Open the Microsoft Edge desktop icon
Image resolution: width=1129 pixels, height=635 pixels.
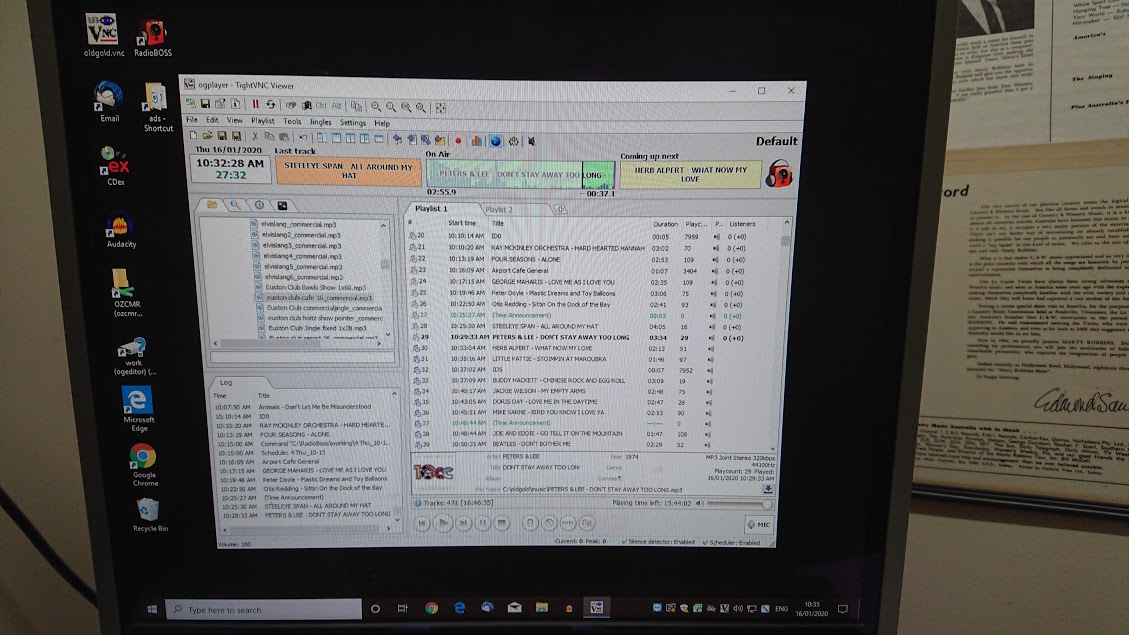click(x=138, y=408)
